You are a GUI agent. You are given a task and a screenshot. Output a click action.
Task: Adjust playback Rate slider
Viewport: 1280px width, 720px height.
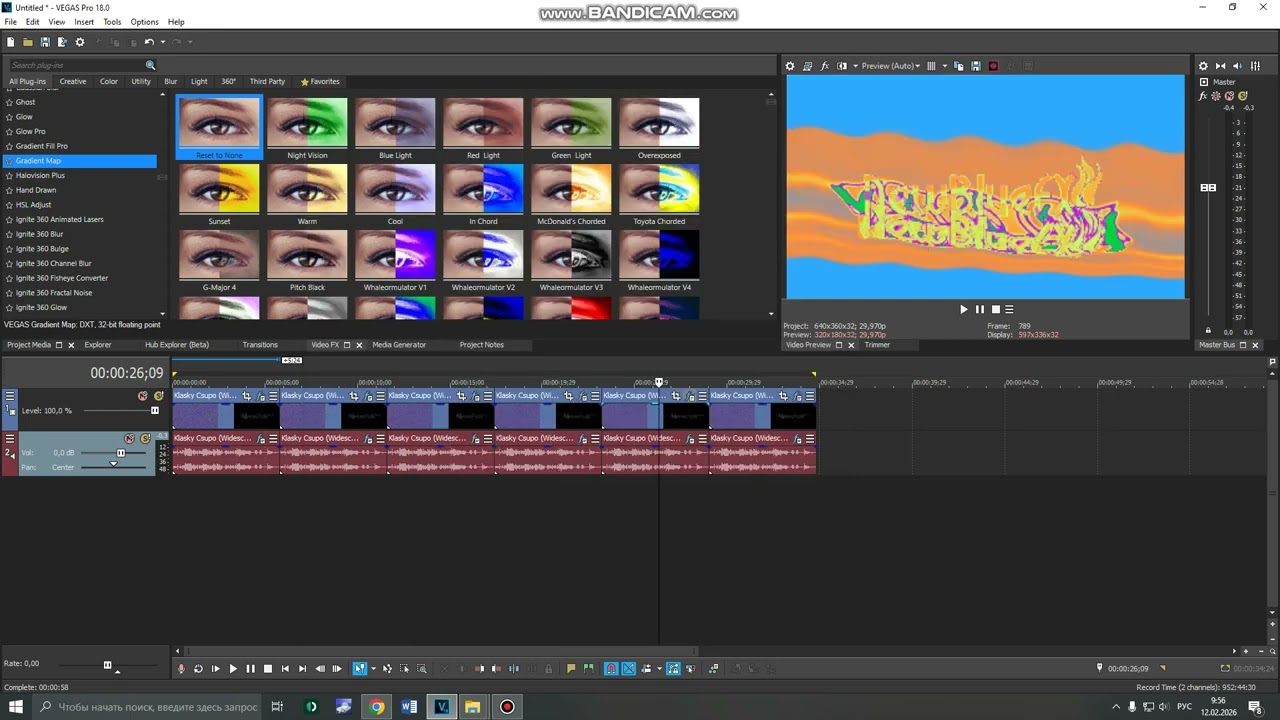[x=107, y=665]
